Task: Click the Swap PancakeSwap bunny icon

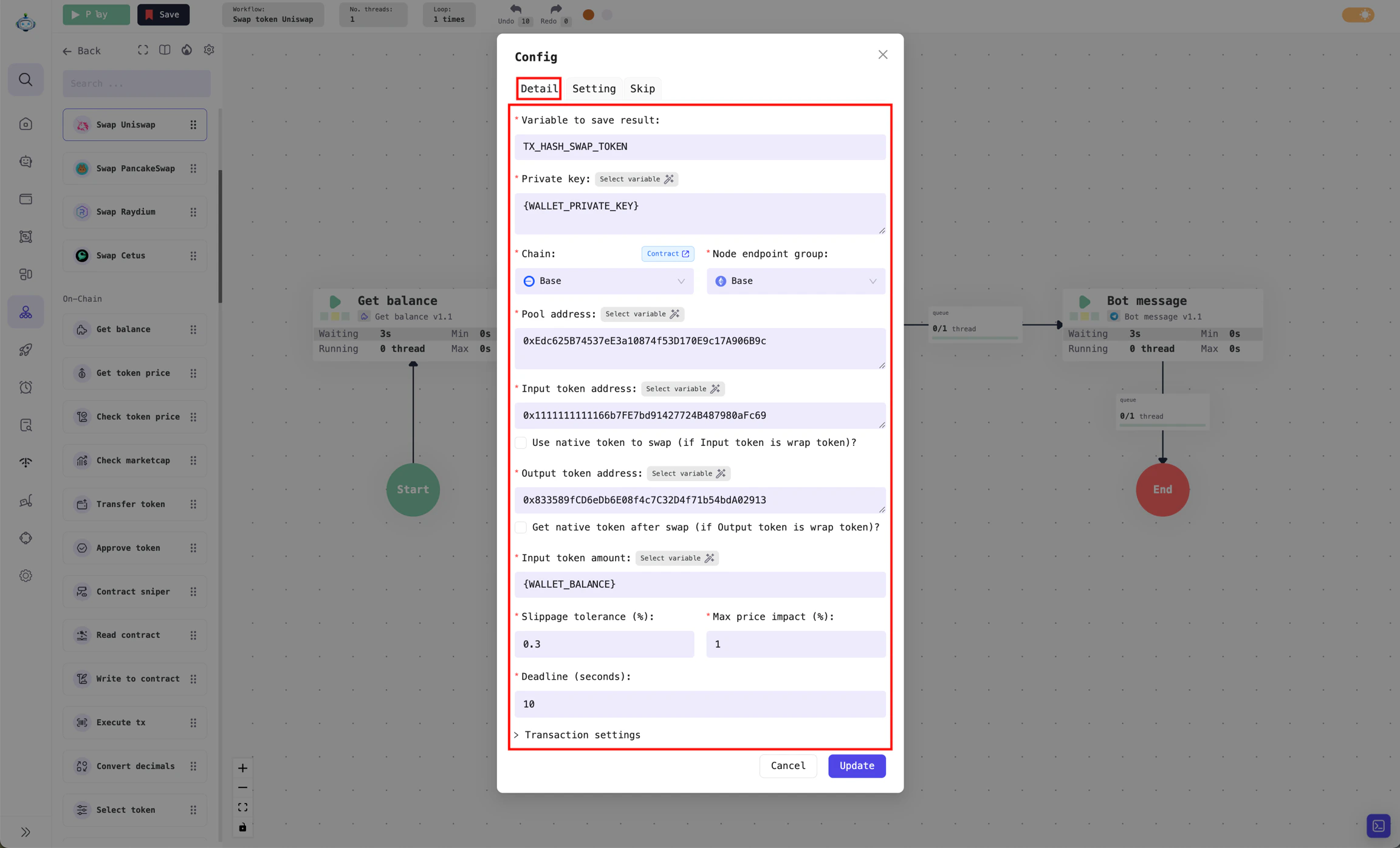Action: coord(82,168)
